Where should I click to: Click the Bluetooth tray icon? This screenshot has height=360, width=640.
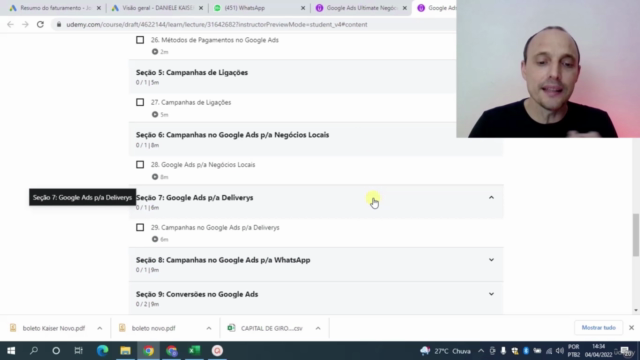pyautogui.click(x=526, y=351)
